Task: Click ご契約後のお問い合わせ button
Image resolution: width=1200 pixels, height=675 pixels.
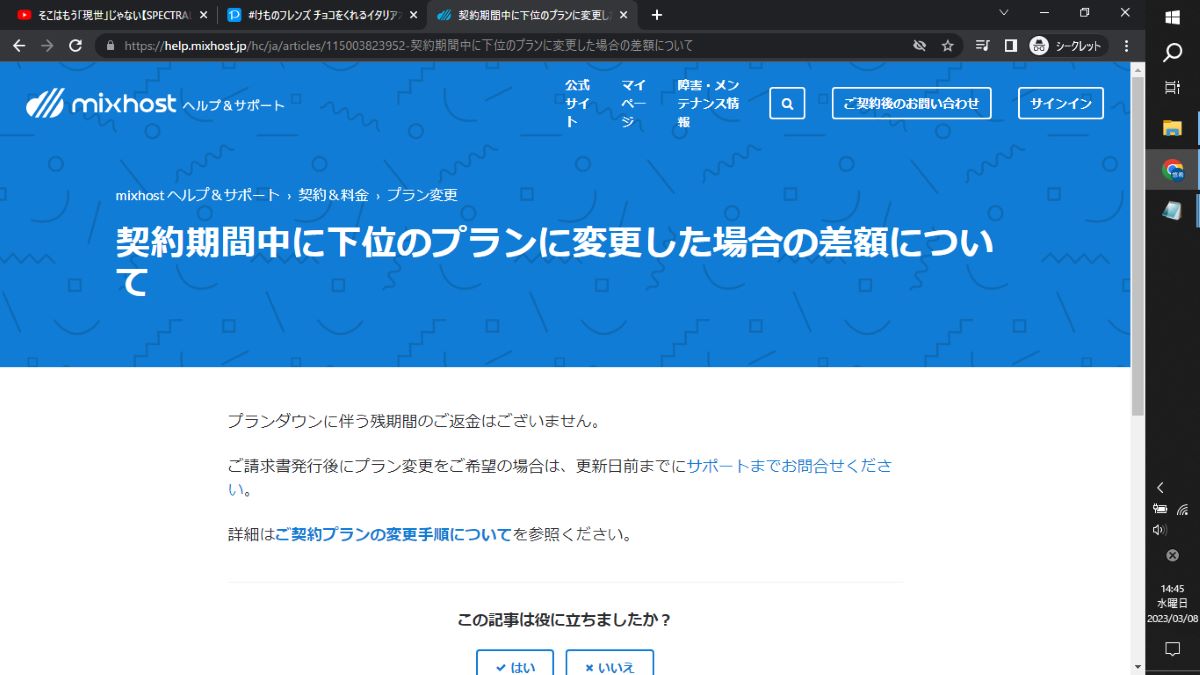Action: pos(911,103)
